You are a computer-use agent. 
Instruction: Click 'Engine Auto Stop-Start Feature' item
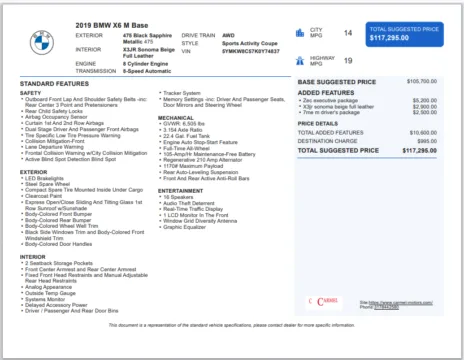point(200,142)
